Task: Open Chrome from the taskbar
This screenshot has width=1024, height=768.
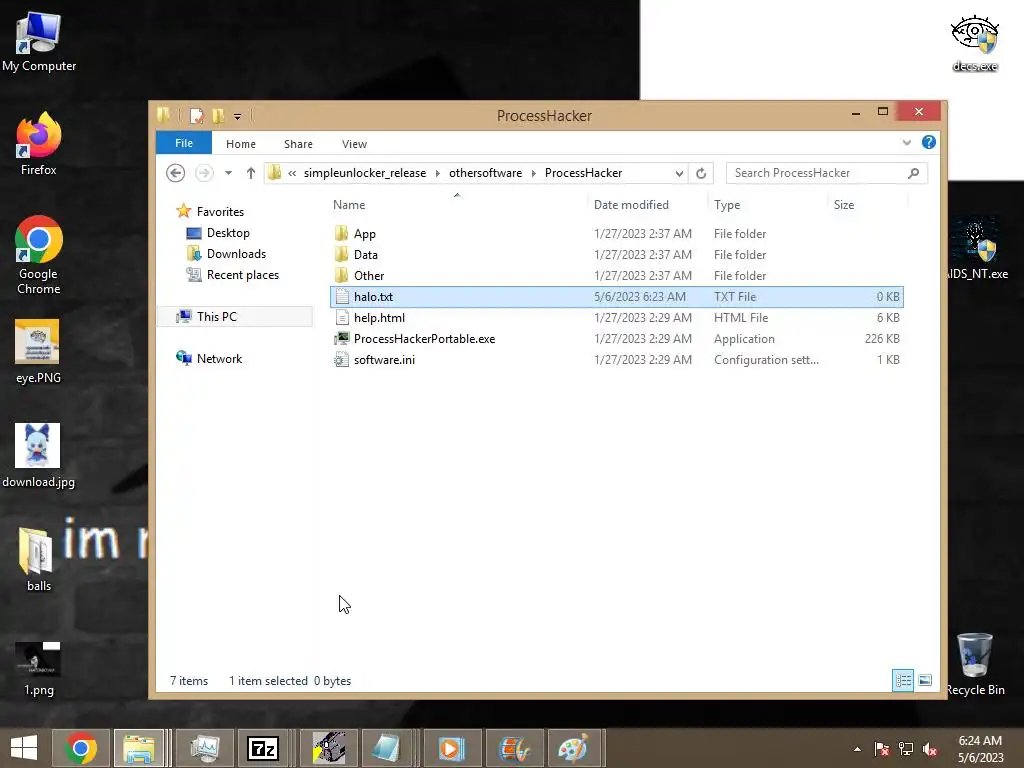Action: pos(80,748)
